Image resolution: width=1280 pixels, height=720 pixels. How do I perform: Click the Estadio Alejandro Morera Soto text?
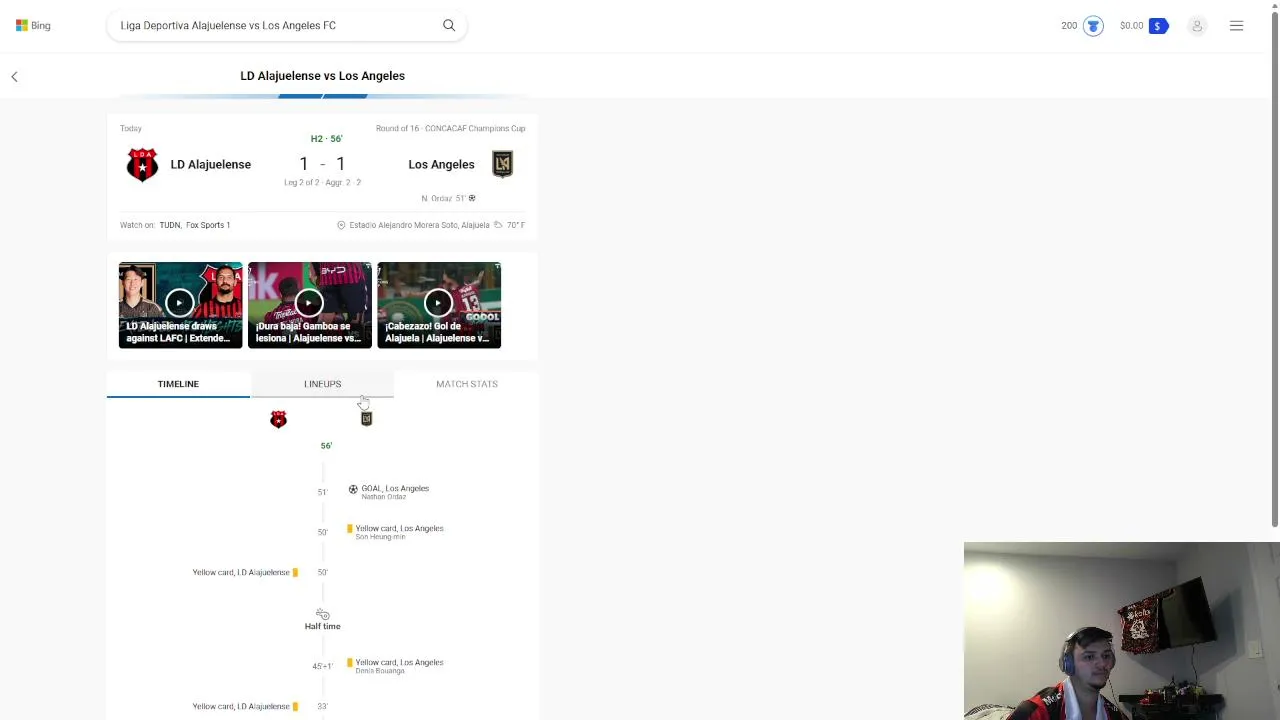click(419, 225)
